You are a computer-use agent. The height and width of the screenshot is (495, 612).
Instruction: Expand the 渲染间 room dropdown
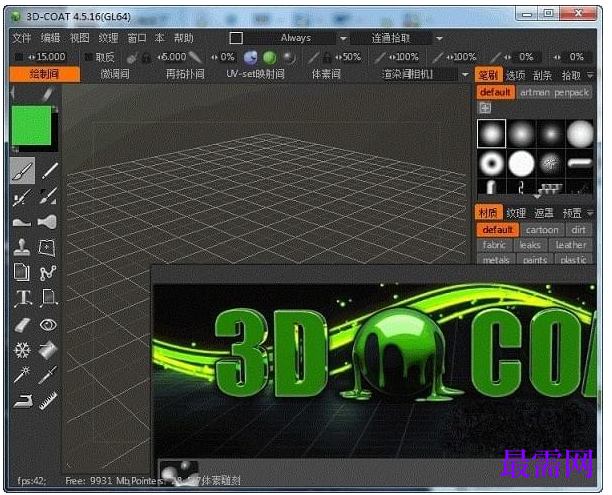(465, 74)
